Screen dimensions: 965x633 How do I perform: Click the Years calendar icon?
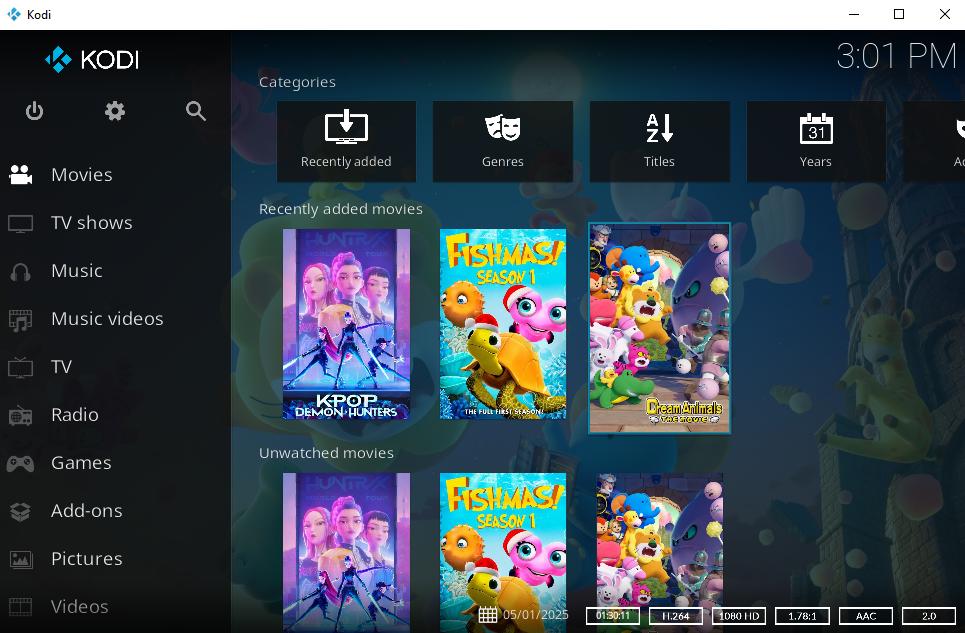[816, 128]
